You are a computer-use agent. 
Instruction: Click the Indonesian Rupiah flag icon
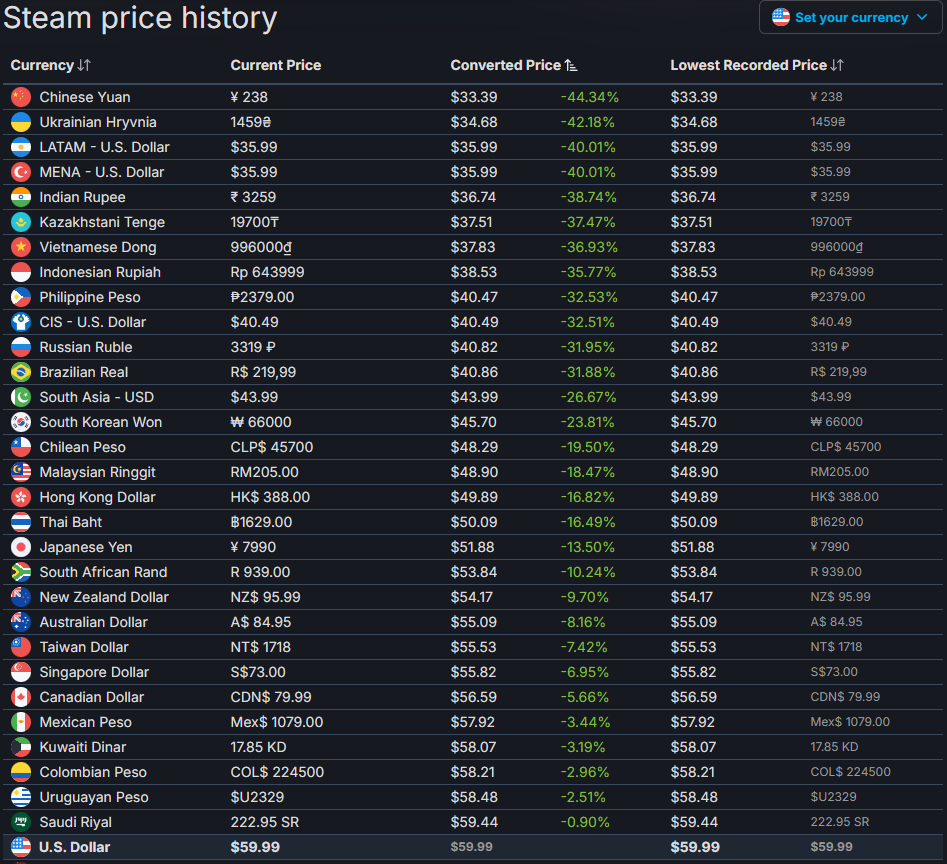[21, 272]
